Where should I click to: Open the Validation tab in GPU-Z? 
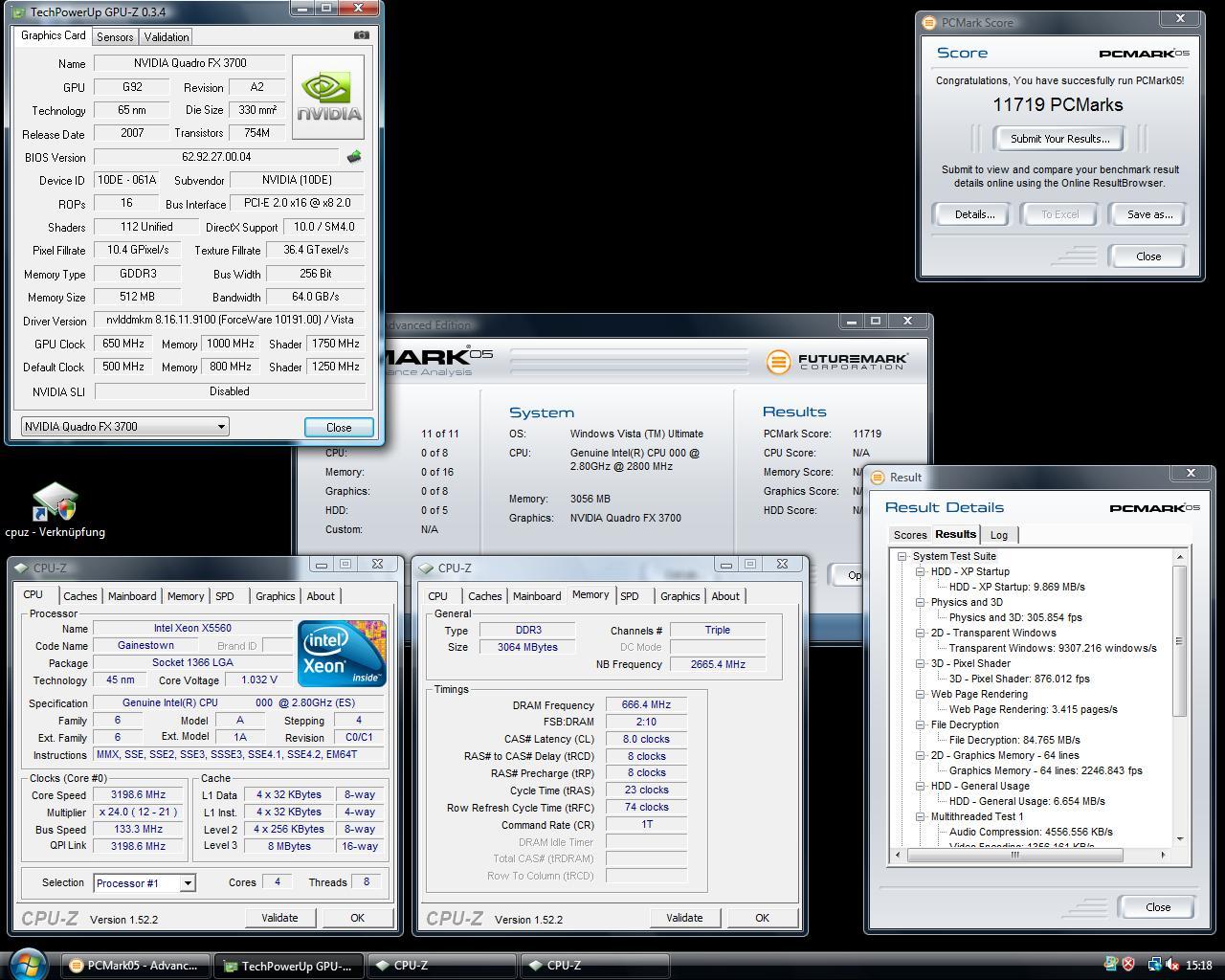tap(167, 37)
